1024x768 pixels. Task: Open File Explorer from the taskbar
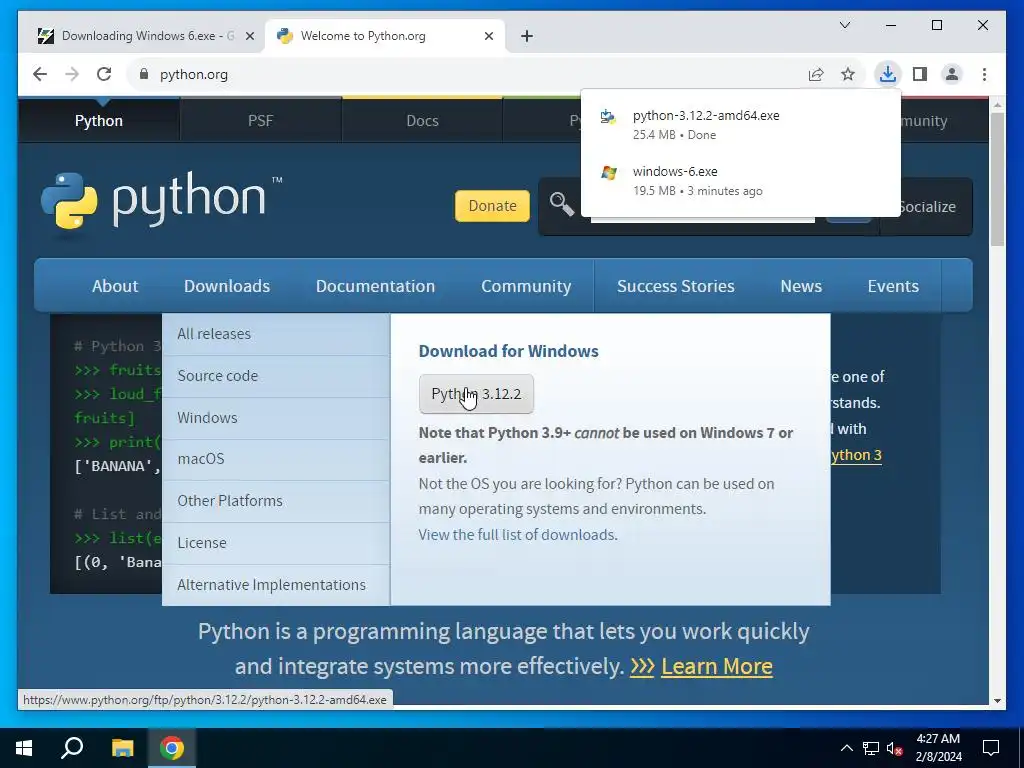click(x=122, y=748)
